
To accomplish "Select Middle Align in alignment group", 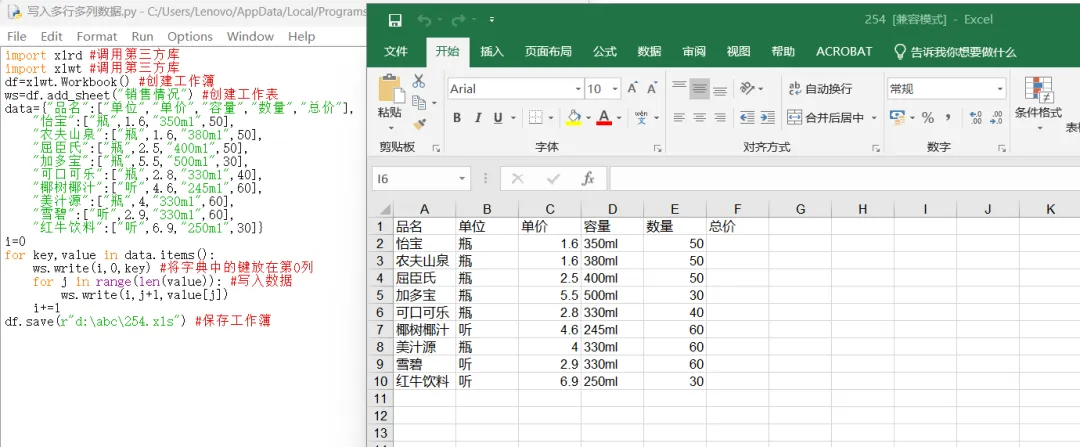I will pyautogui.click(x=700, y=88).
